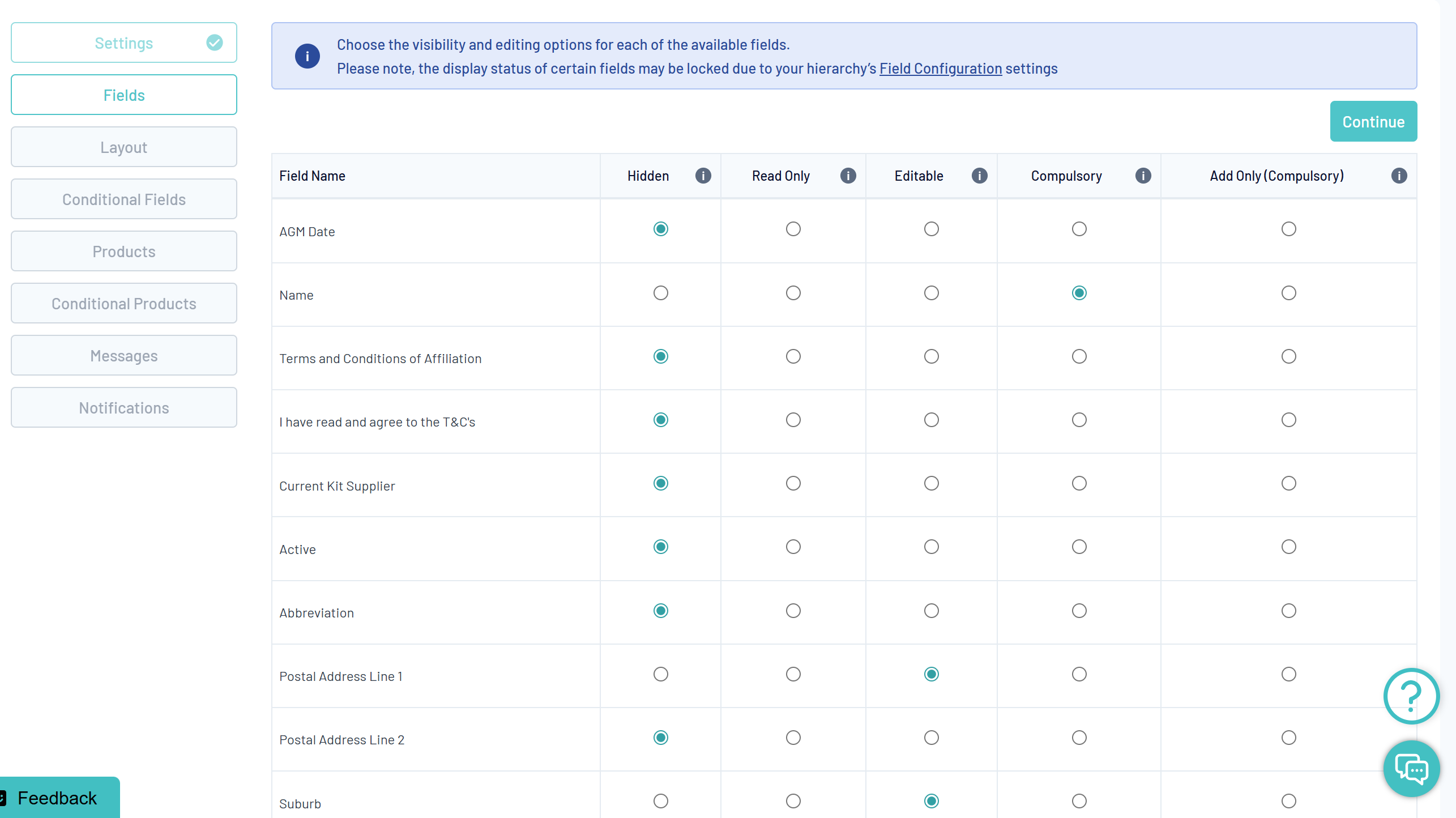Viewport: 1456px width, 818px height.
Task: Set AGM Date to Editable
Action: point(931,229)
